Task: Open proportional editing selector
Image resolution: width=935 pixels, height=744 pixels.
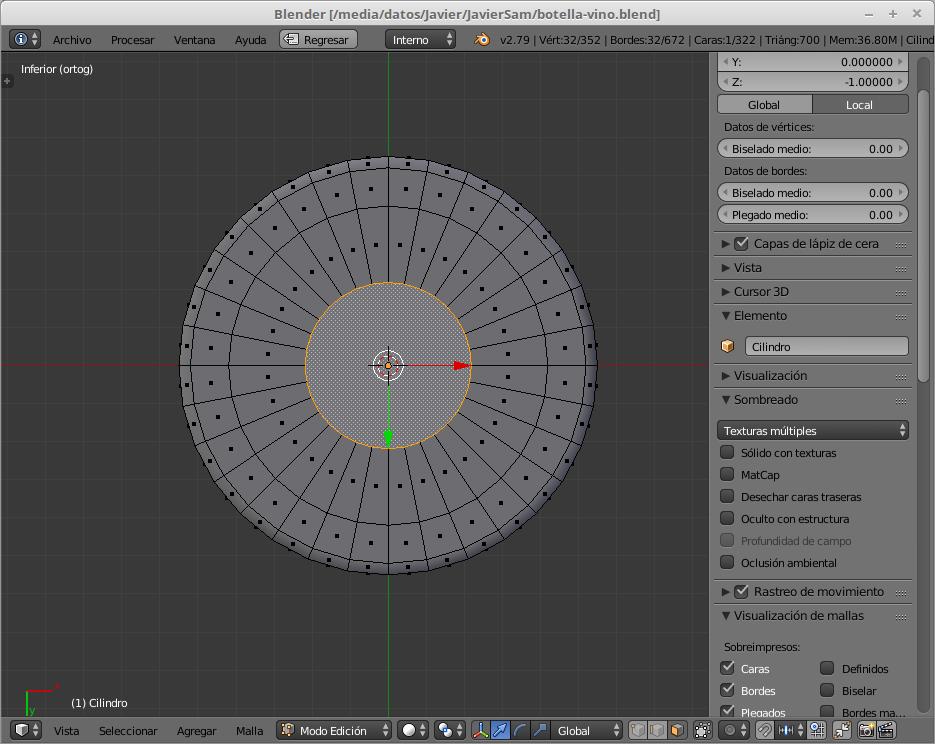Action: point(734,730)
